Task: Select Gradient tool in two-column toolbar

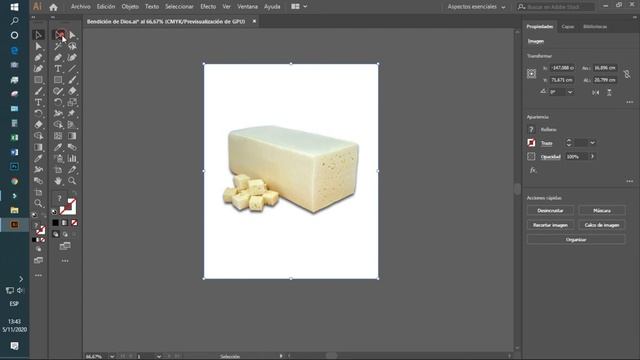Action: (72, 136)
